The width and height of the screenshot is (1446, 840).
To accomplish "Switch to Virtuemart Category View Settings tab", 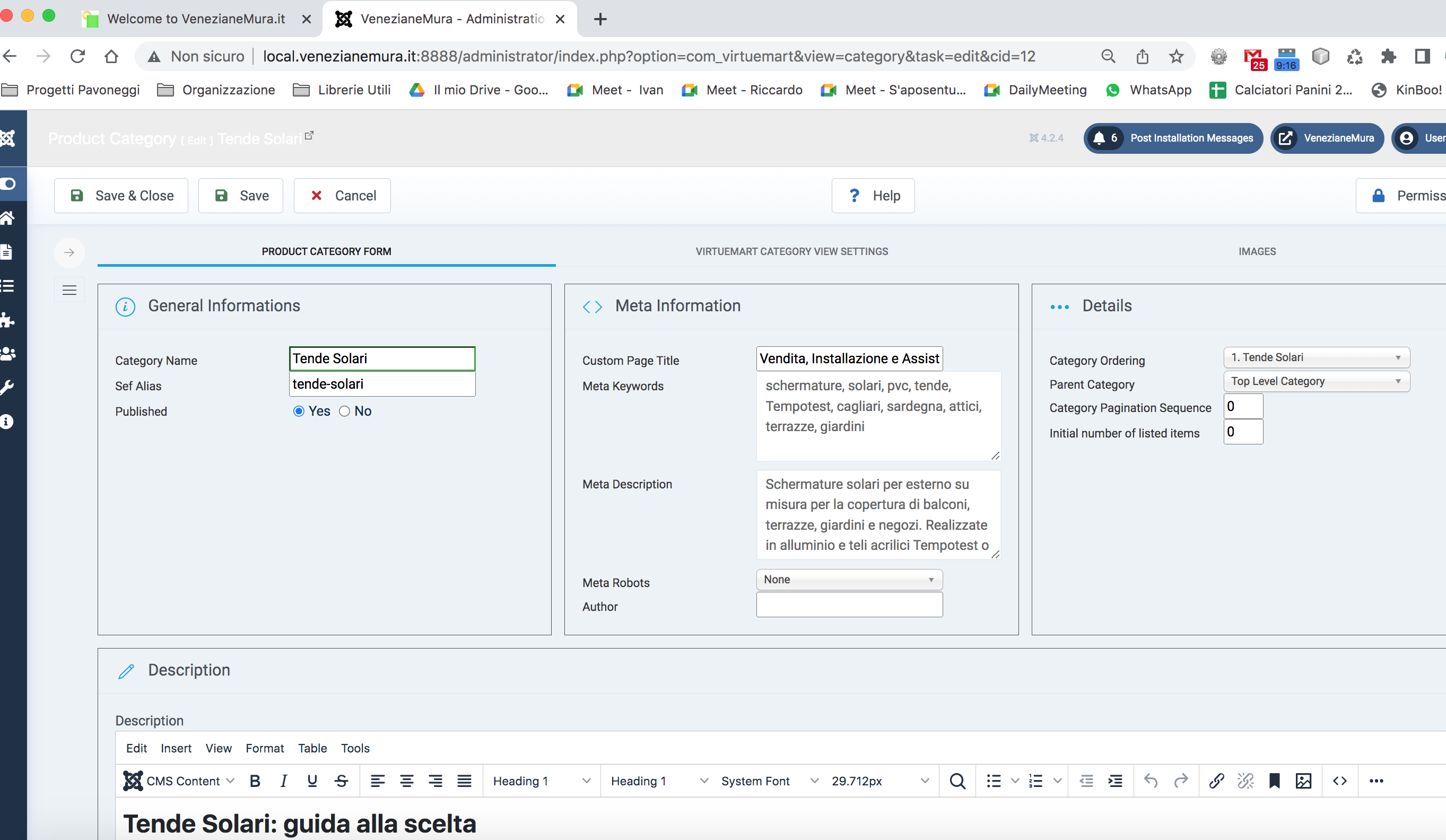I will click(x=791, y=251).
